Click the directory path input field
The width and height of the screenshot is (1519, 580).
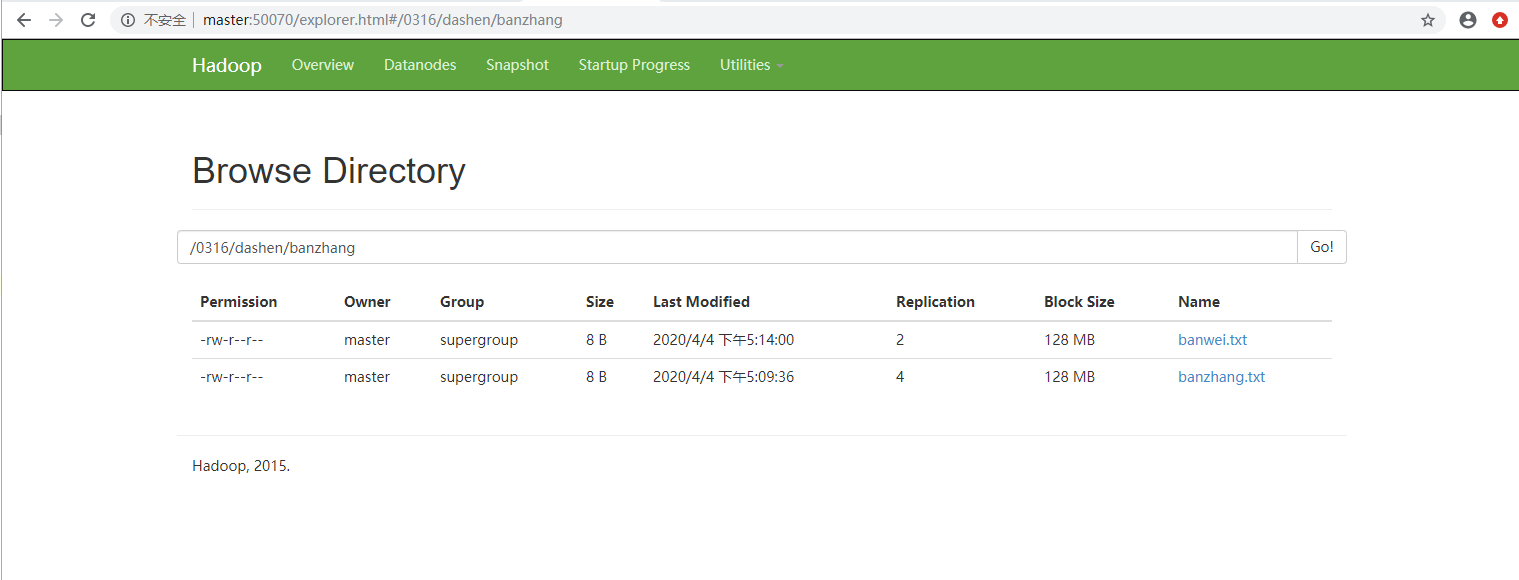point(737,247)
